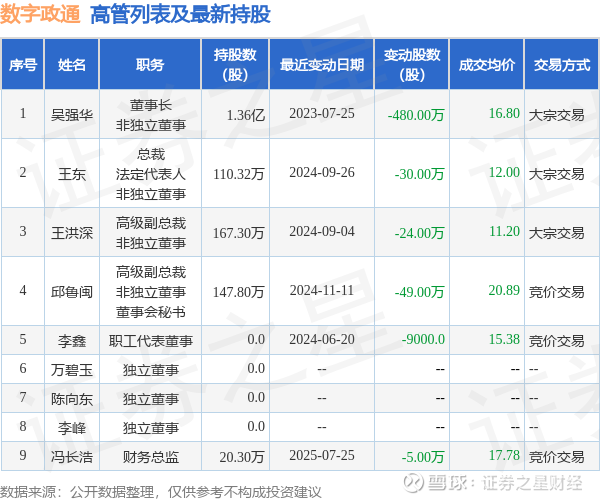Viewport: 600px width, 501px height.
Task: Click the -480.00万 change value
Action: point(416,115)
